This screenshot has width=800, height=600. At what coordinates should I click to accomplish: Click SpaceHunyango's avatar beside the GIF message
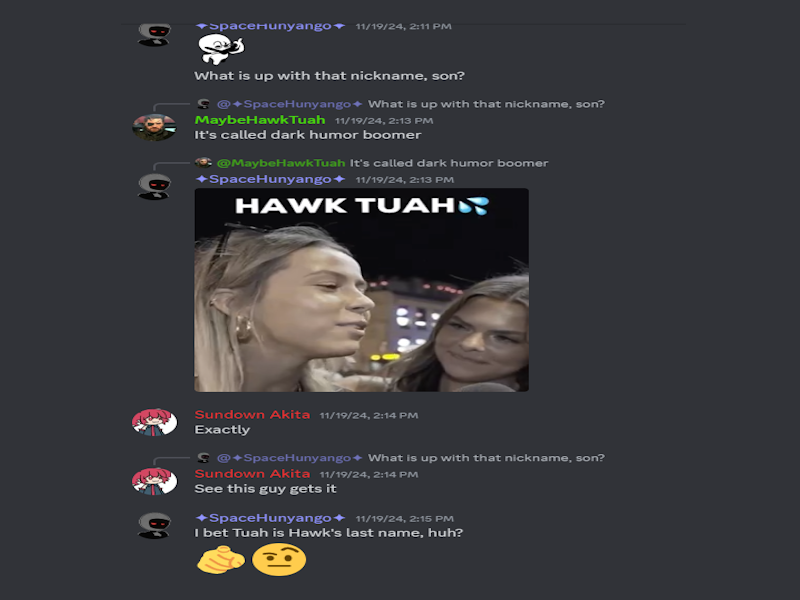(x=154, y=186)
